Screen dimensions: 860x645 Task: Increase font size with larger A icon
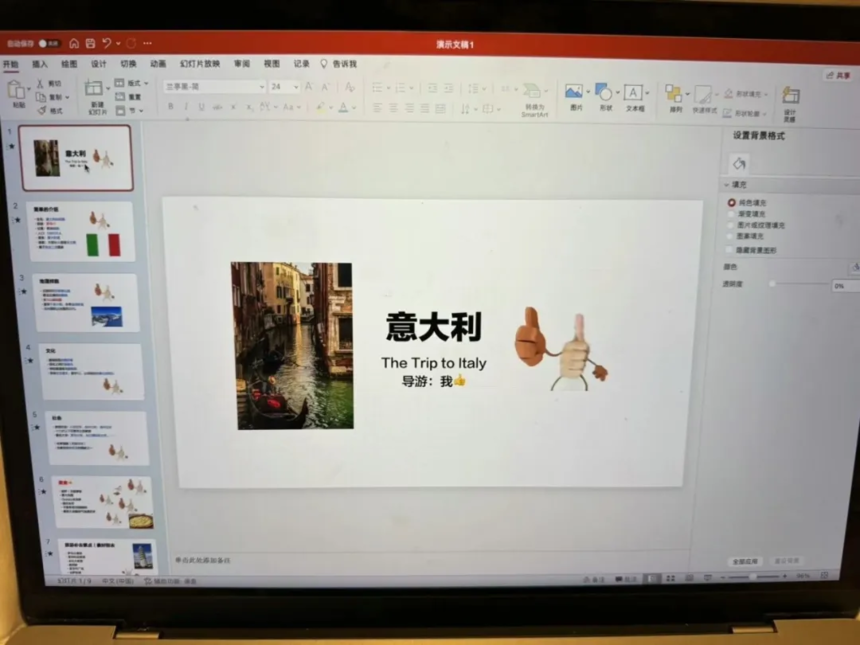click(x=309, y=87)
